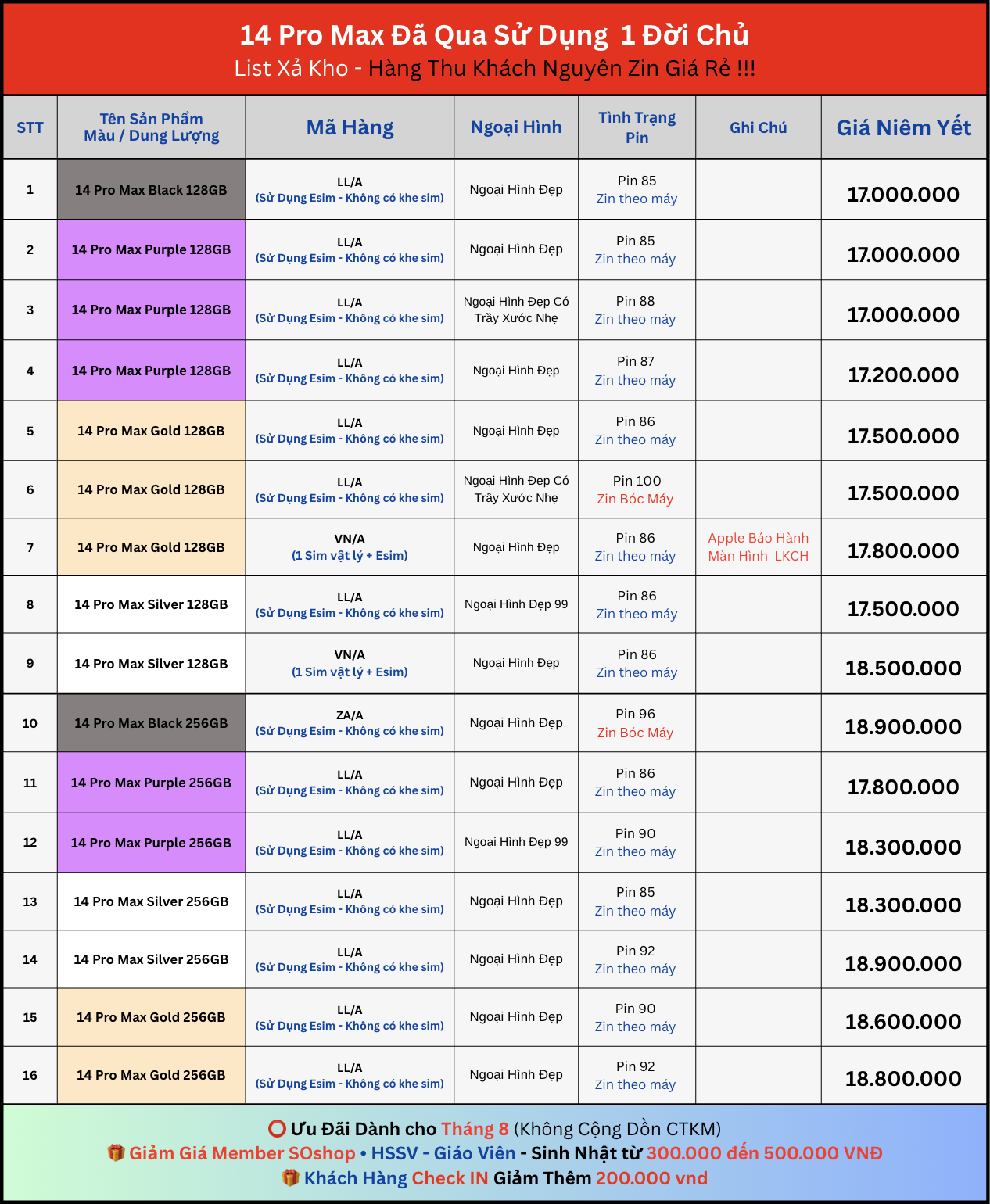Click "14 Pro Max Silver 256GB" in row 13

tap(151, 901)
